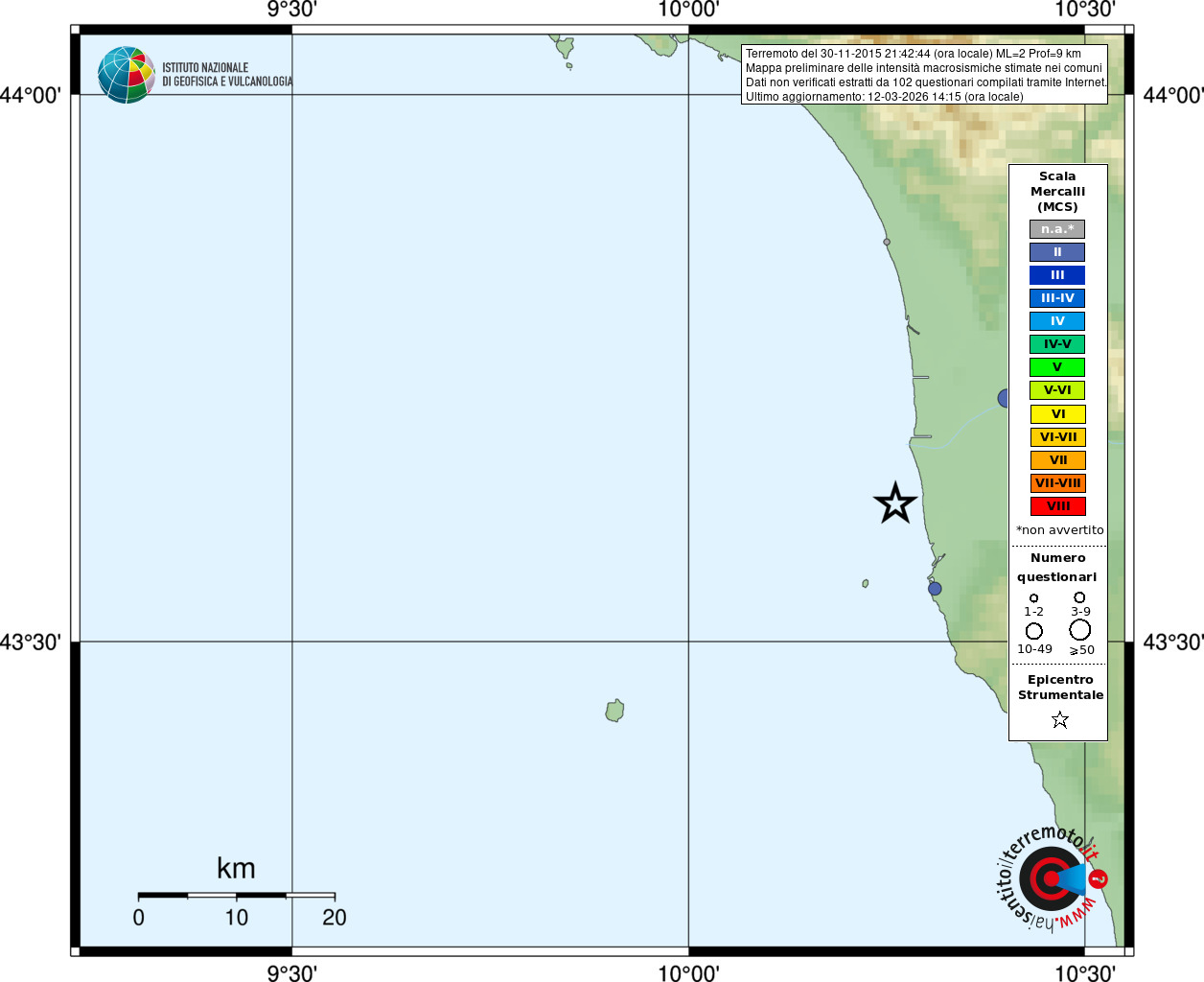The height and width of the screenshot is (982, 1204).
Task: Click the 'Terremoto del 30-11-2015' title line
Action: [914, 54]
